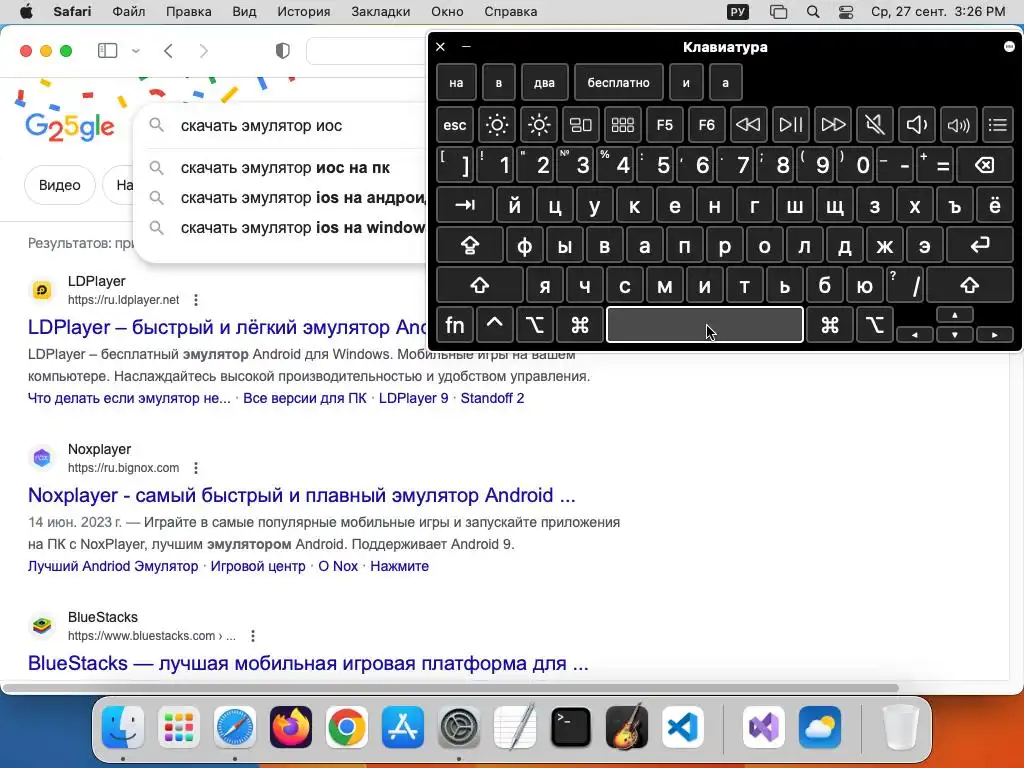Select suggestion 'скачать эмулятор иос на пк'
1024x768 pixels.
tap(285, 168)
